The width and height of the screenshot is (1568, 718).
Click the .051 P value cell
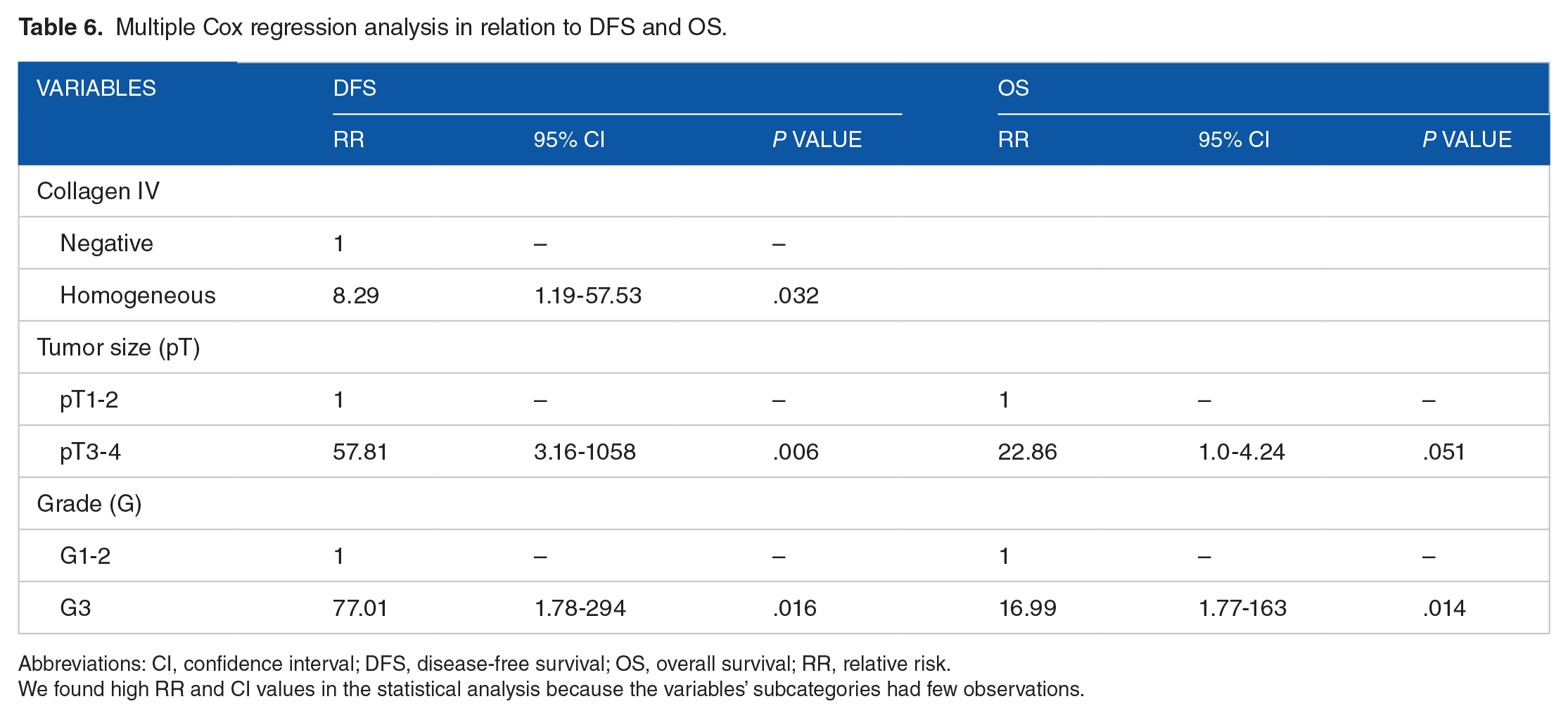point(1443,451)
